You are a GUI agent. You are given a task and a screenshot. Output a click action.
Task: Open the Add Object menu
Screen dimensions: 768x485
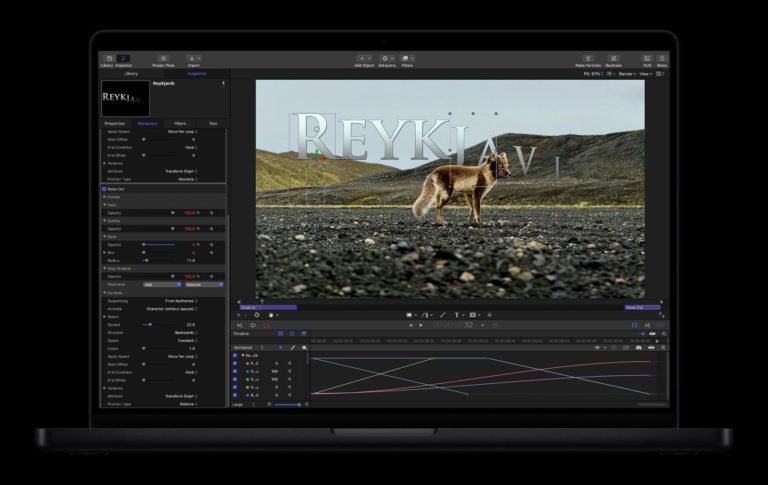point(364,60)
